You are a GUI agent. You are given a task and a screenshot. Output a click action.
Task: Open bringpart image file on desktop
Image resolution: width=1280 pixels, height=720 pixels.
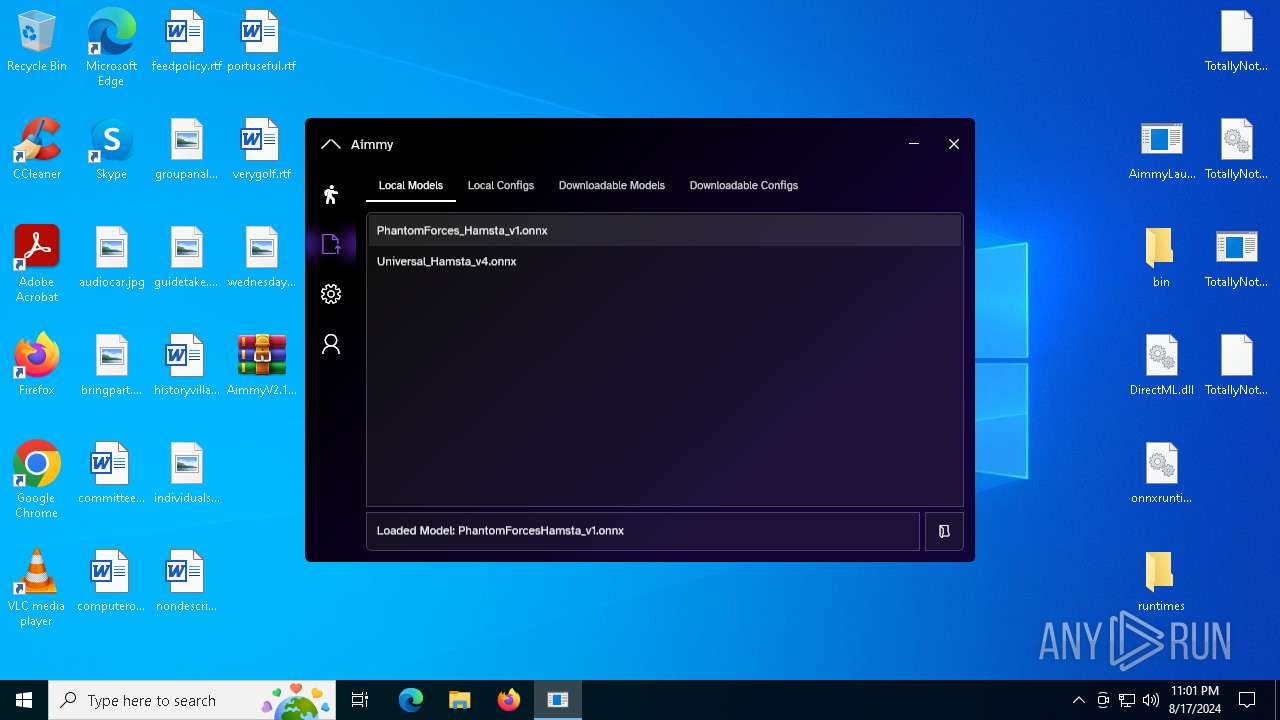coord(112,366)
